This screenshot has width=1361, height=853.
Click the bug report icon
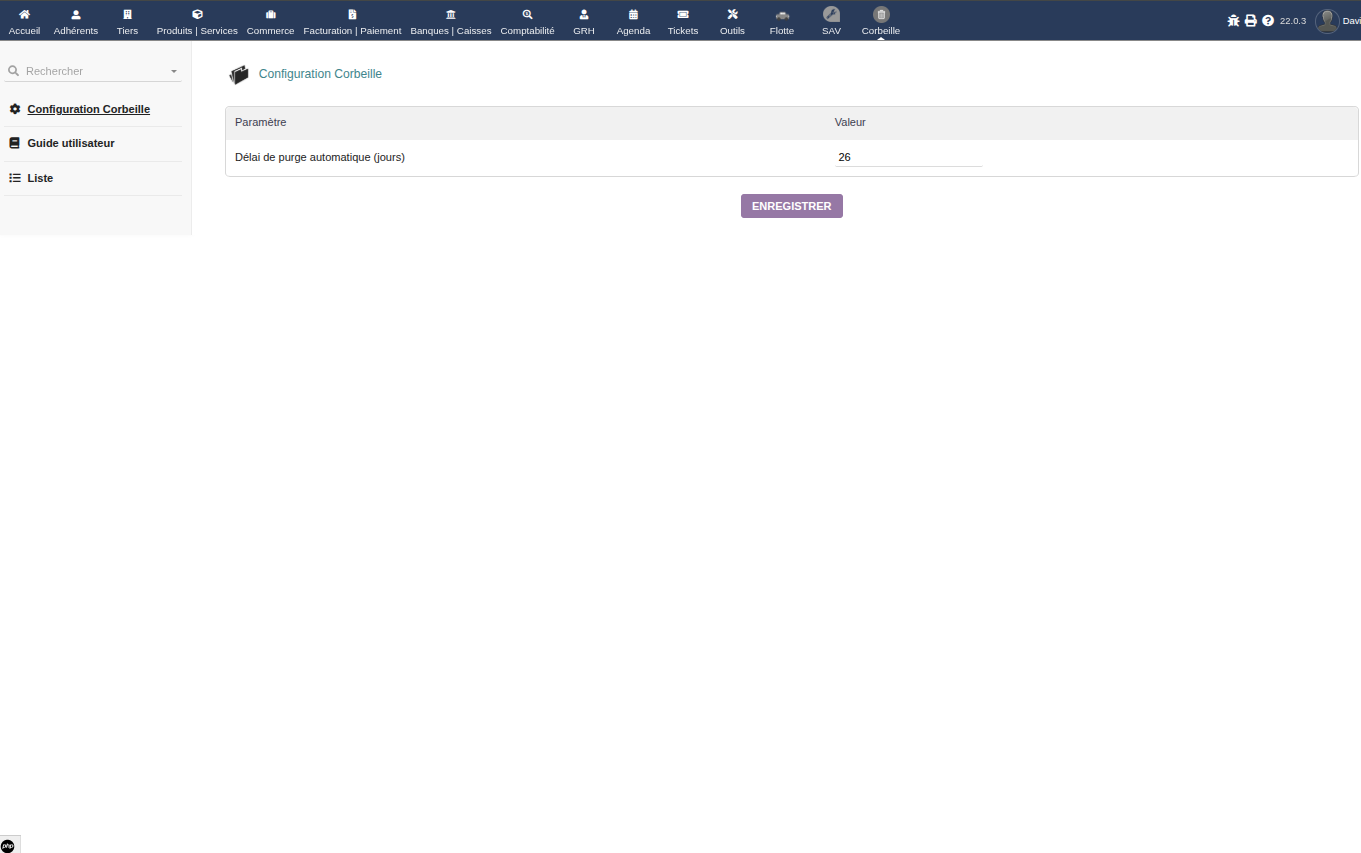point(1234,20)
